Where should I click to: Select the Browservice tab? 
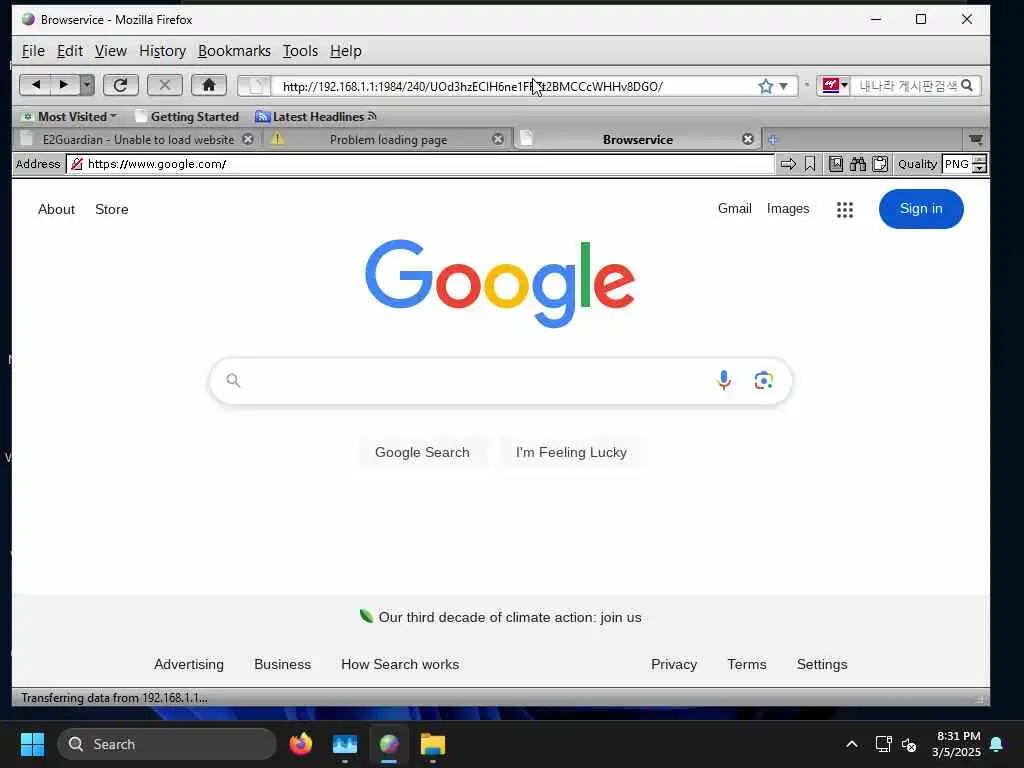637,139
